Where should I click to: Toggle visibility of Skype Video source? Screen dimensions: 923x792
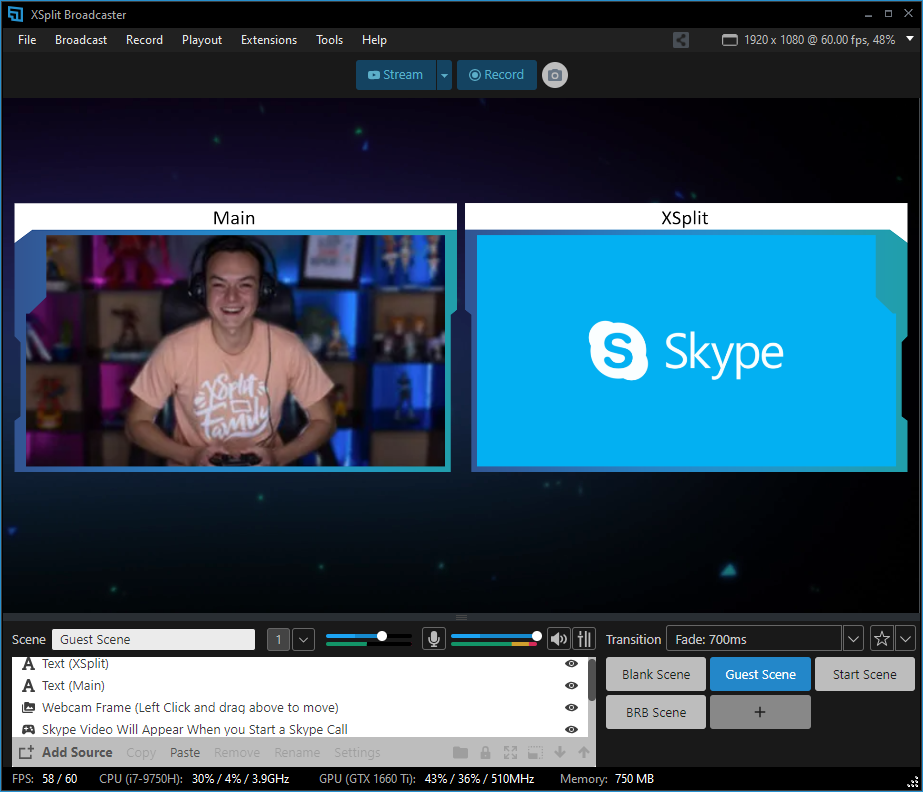(x=571, y=729)
